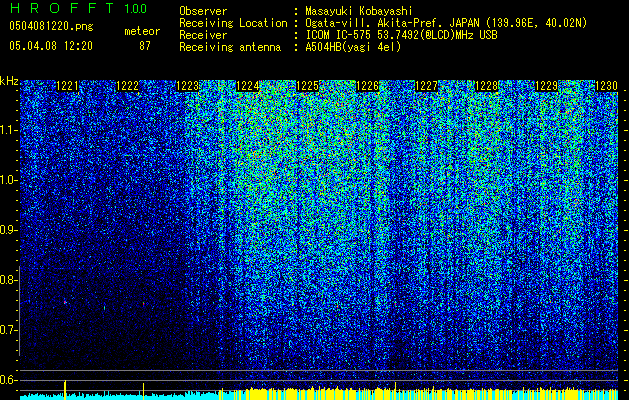629x400 pixels.
Task: Click the observer name Masayuki Kobayashi
Action: pyautogui.click(x=359, y=11)
